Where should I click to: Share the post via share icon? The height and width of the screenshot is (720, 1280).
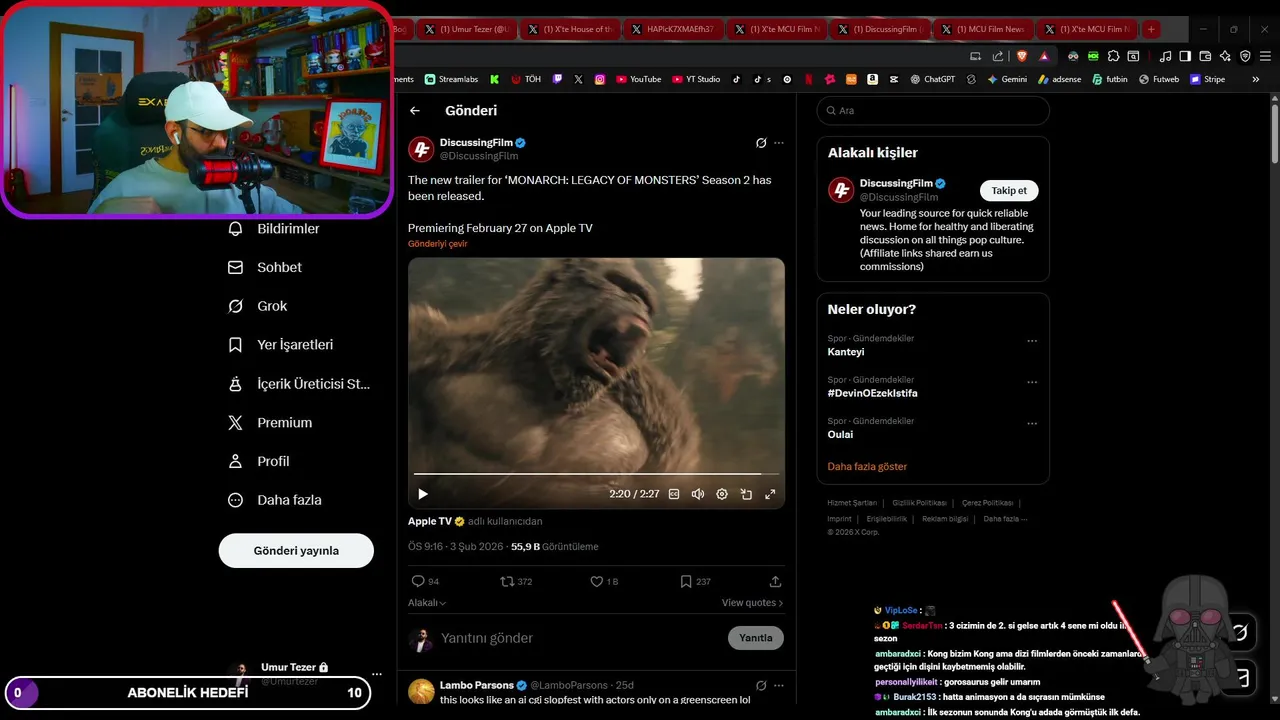[775, 581]
